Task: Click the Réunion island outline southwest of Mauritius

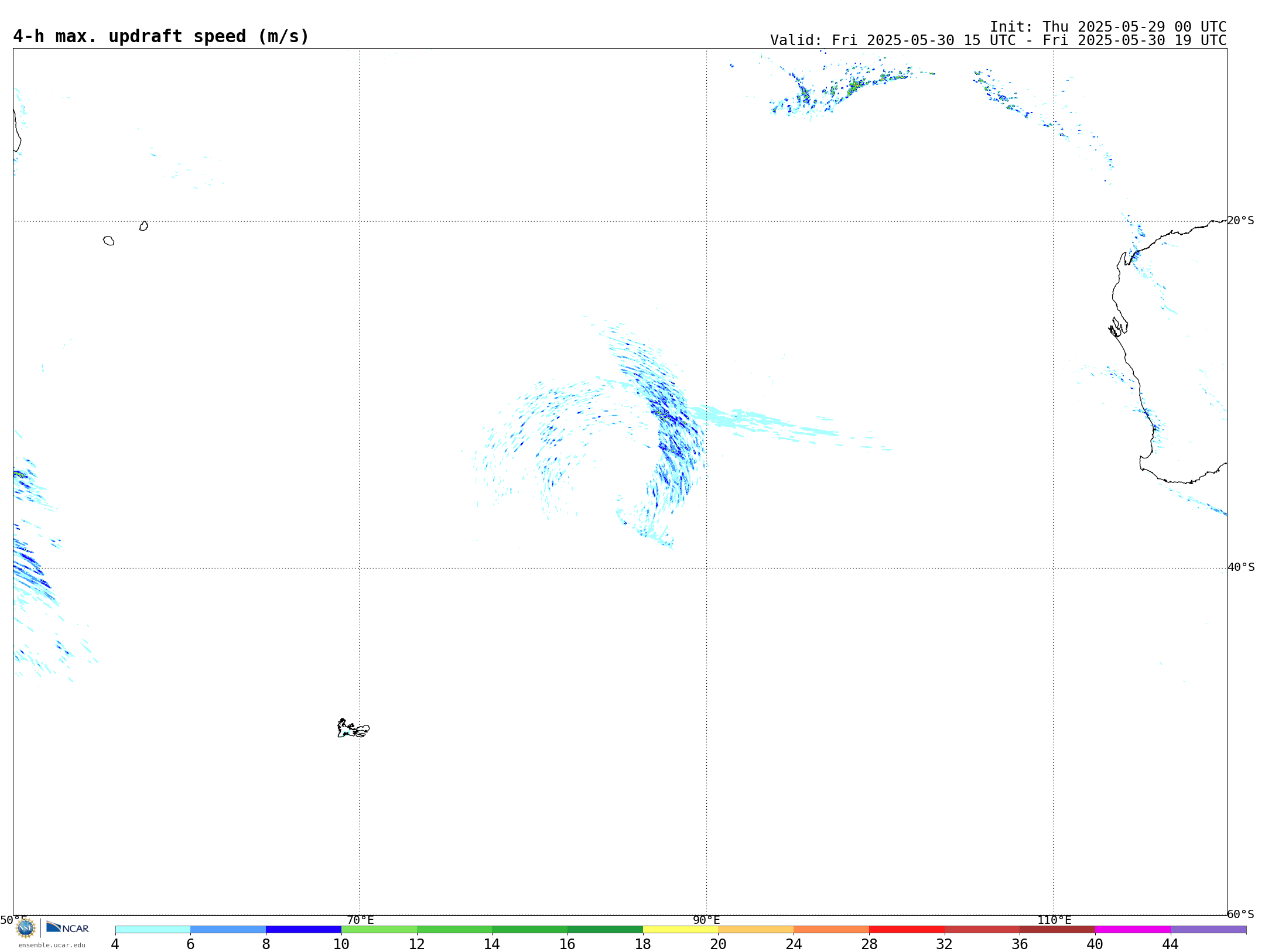Action: click(x=108, y=241)
